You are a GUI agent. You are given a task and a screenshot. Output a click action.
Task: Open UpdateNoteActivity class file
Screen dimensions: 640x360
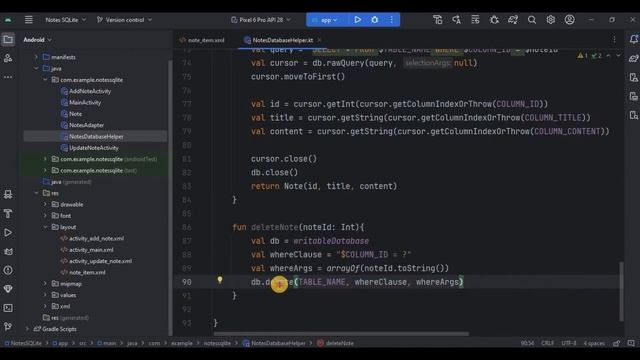pos(93,148)
